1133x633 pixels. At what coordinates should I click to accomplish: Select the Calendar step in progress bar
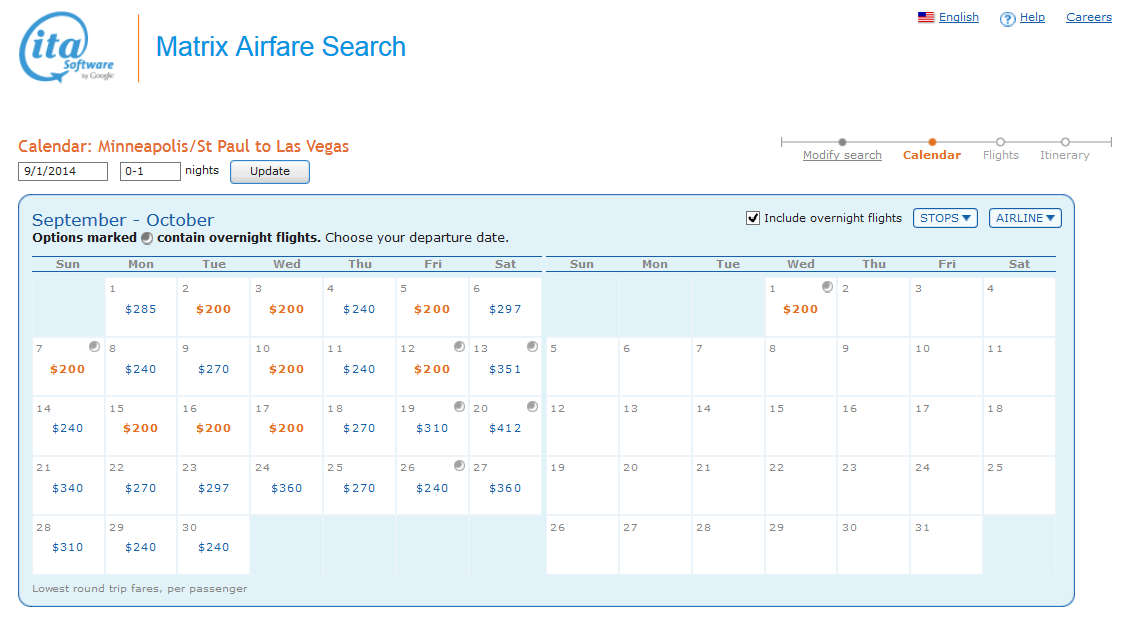tap(931, 155)
